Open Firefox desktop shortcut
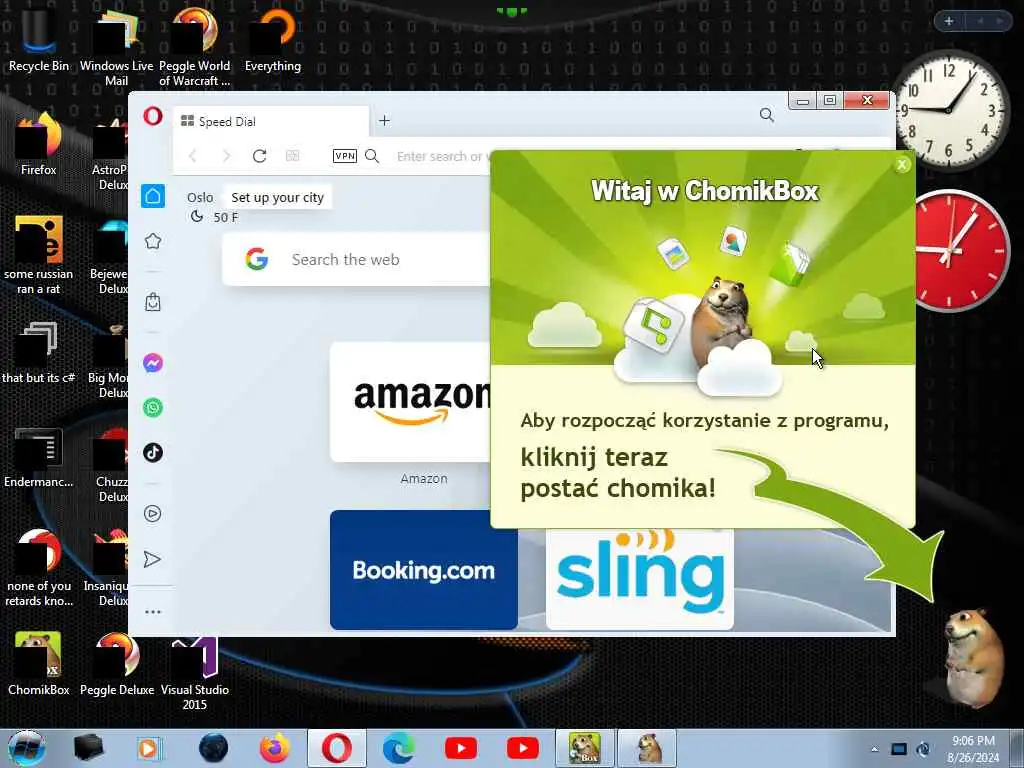The height and width of the screenshot is (768, 1024). (x=39, y=144)
